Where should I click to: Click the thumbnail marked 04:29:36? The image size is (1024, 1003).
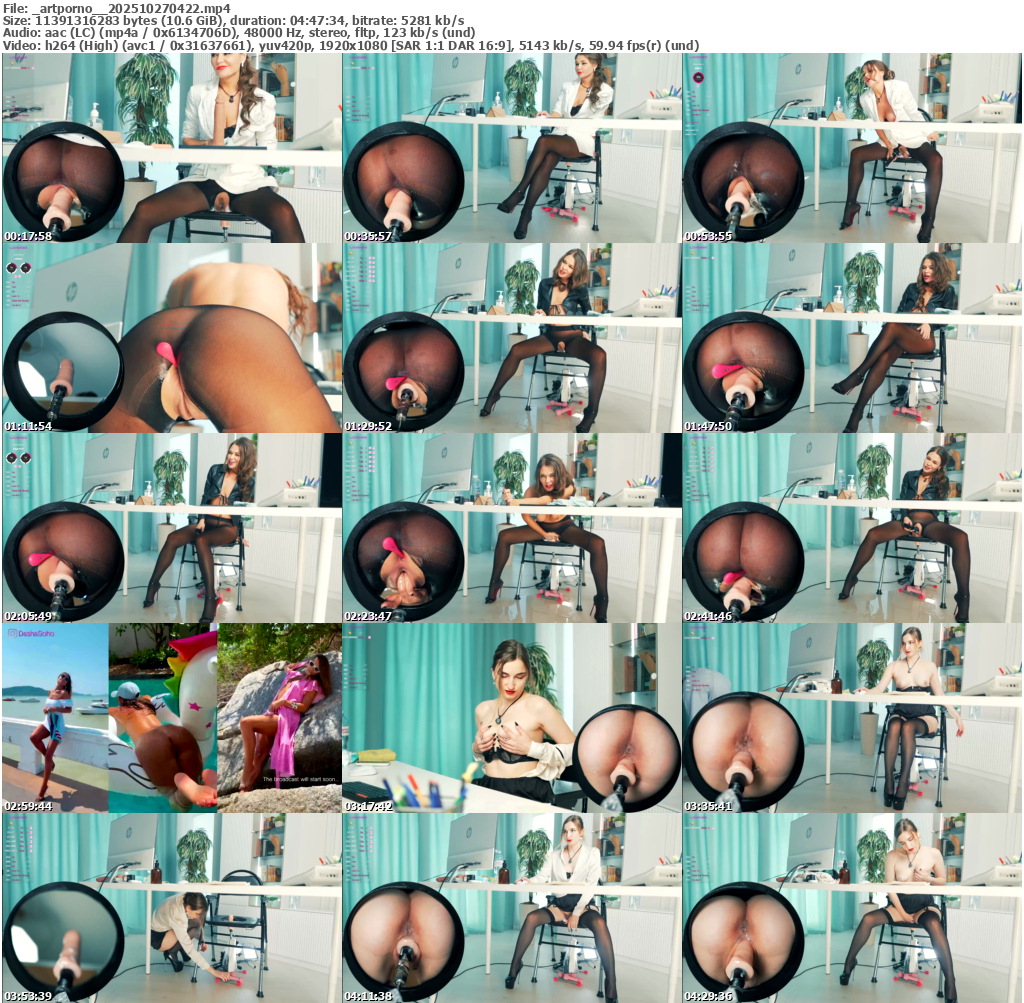[852, 908]
